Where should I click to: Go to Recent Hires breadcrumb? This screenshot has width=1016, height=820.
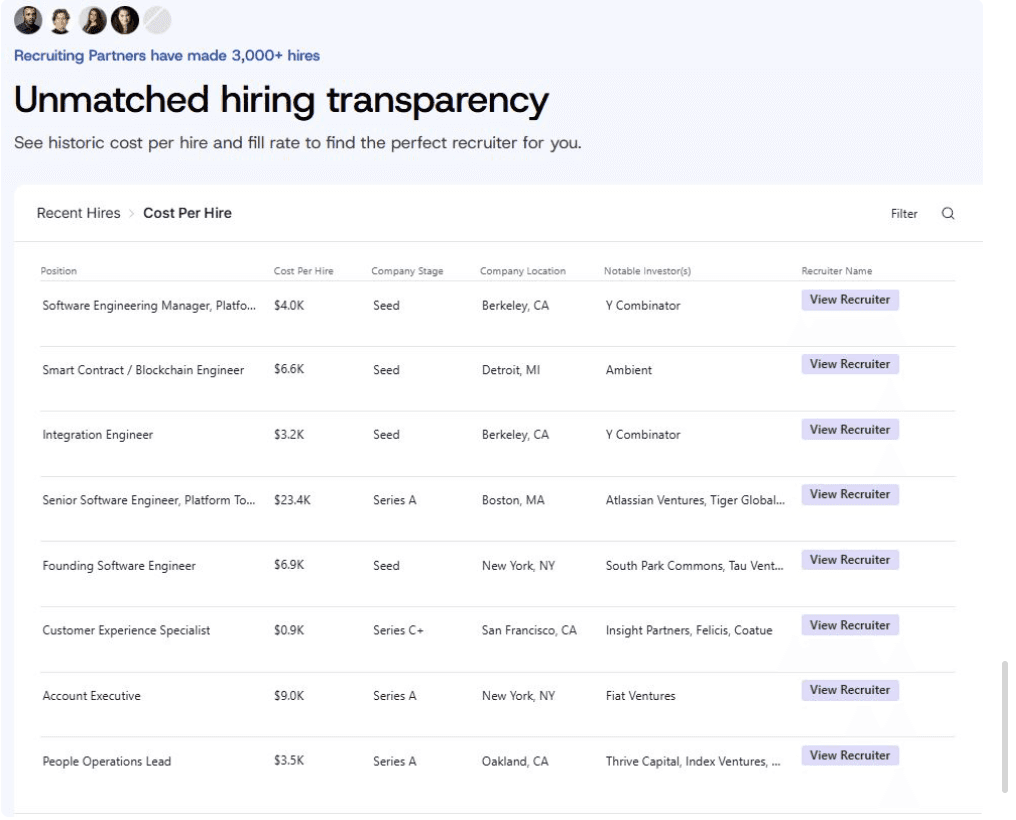(x=78, y=213)
